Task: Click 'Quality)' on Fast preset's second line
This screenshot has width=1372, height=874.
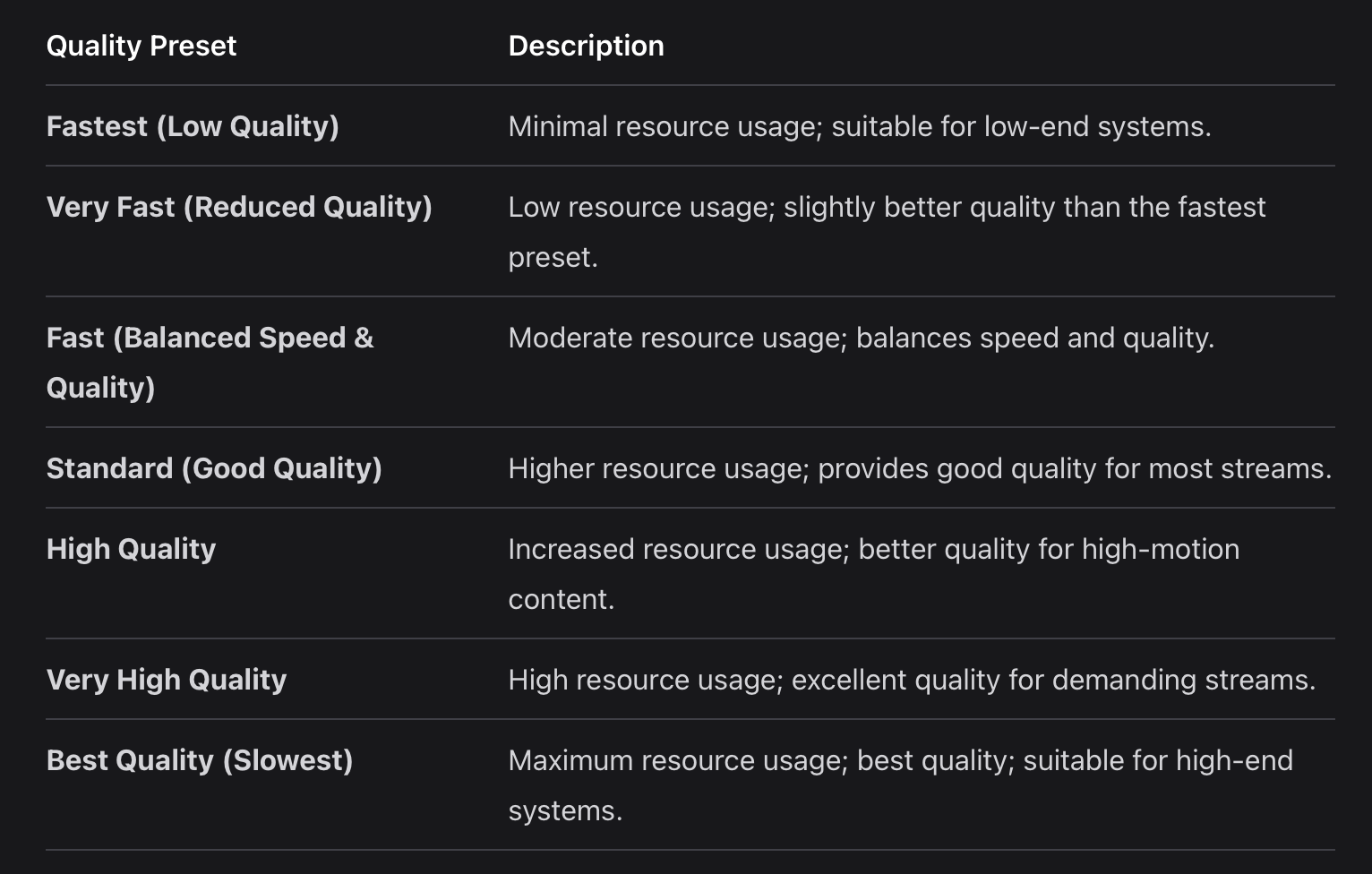Action: click(100, 388)
